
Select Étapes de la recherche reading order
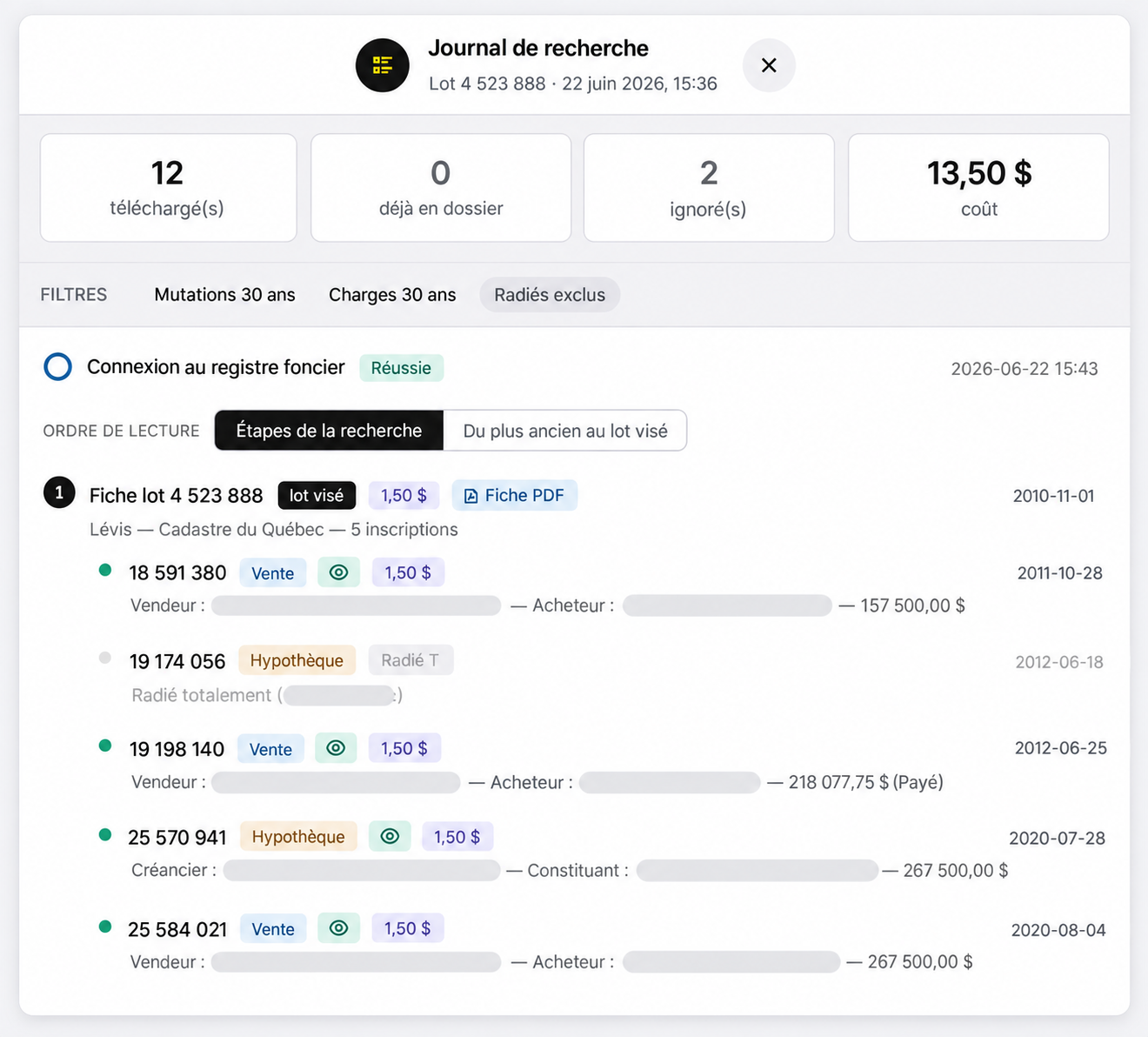pos(329,431)
